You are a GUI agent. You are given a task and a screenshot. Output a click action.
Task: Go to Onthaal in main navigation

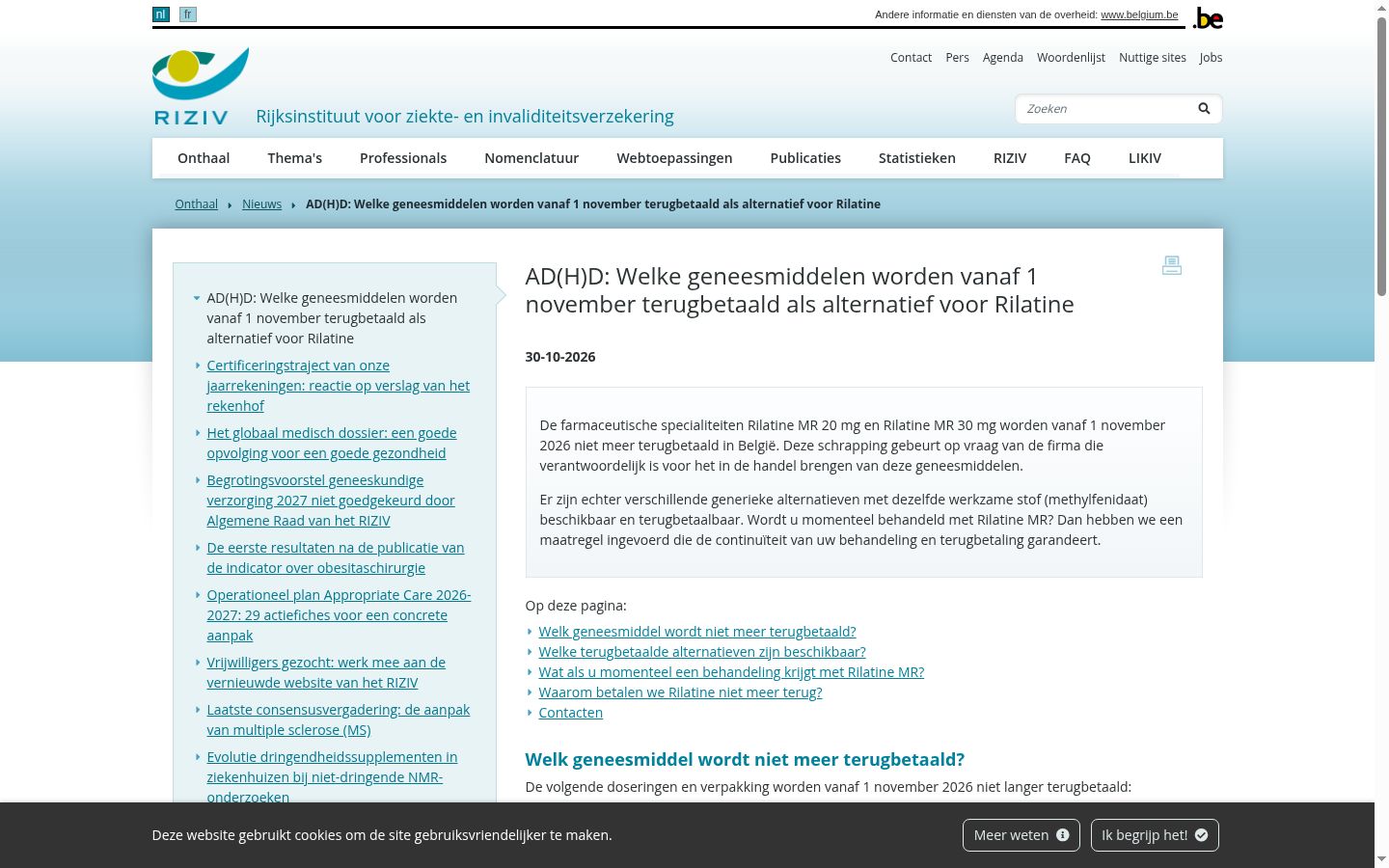204,158
